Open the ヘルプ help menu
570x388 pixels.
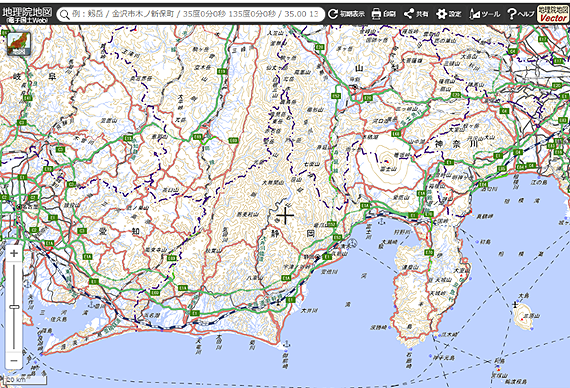pos(521,14)
